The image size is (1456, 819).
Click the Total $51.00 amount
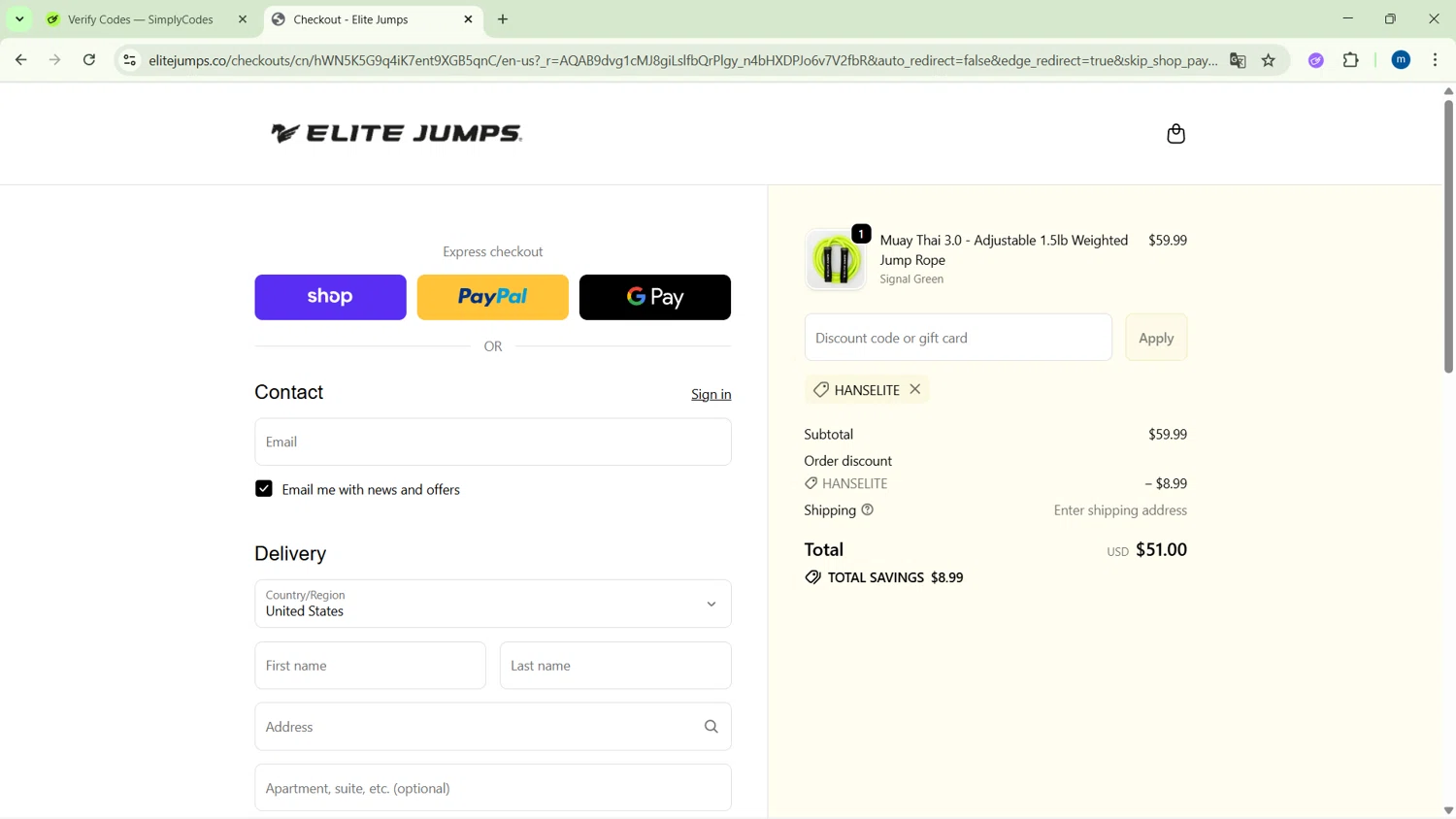1161,550
